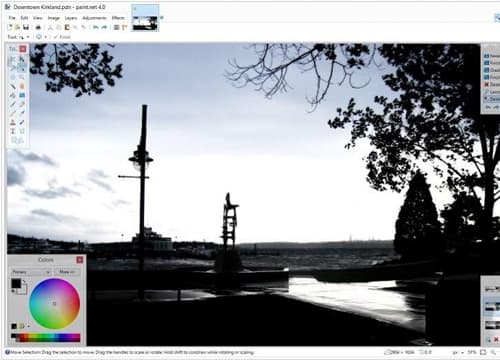This screenshot has width=500, height=360.
Task: Open the File menu
Action: click(12, 18)
